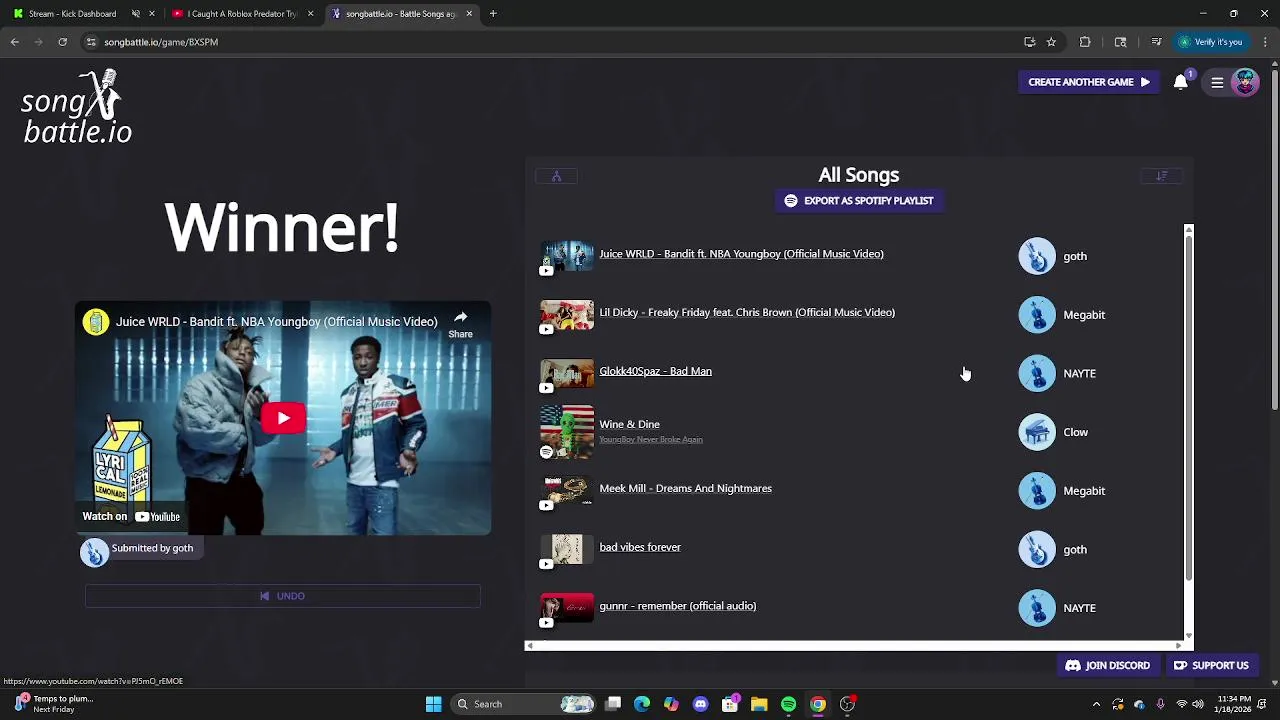Click NAYTE avatar on gunnr row
The width and height of the screenshot is (1280, 720).
[1037, 608]
